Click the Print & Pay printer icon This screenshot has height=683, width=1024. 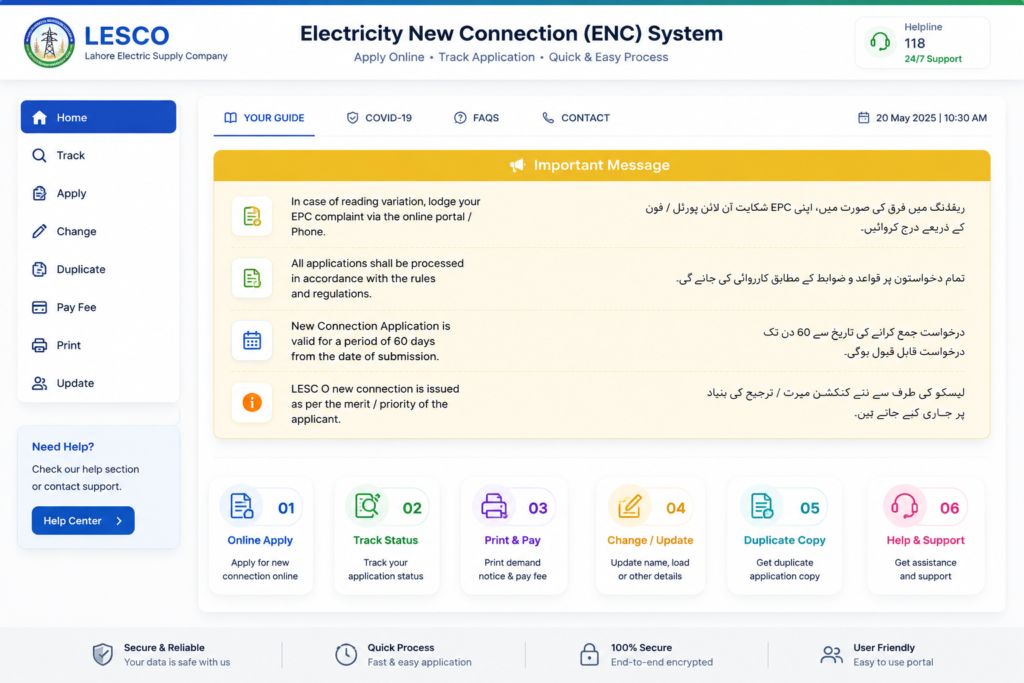(x=494, y=506)
